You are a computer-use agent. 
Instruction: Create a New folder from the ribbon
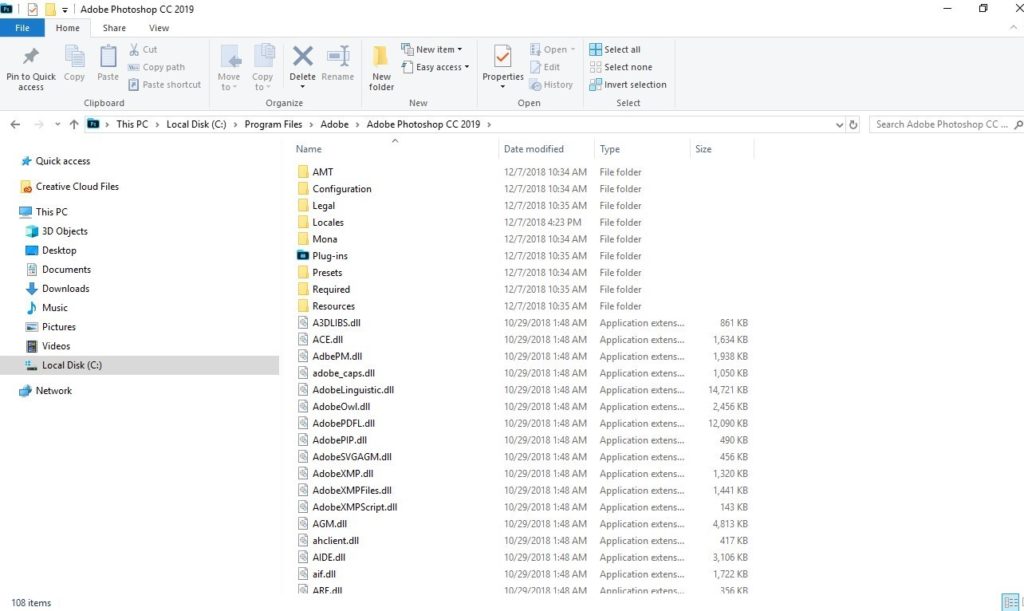[x=381, y=60]
